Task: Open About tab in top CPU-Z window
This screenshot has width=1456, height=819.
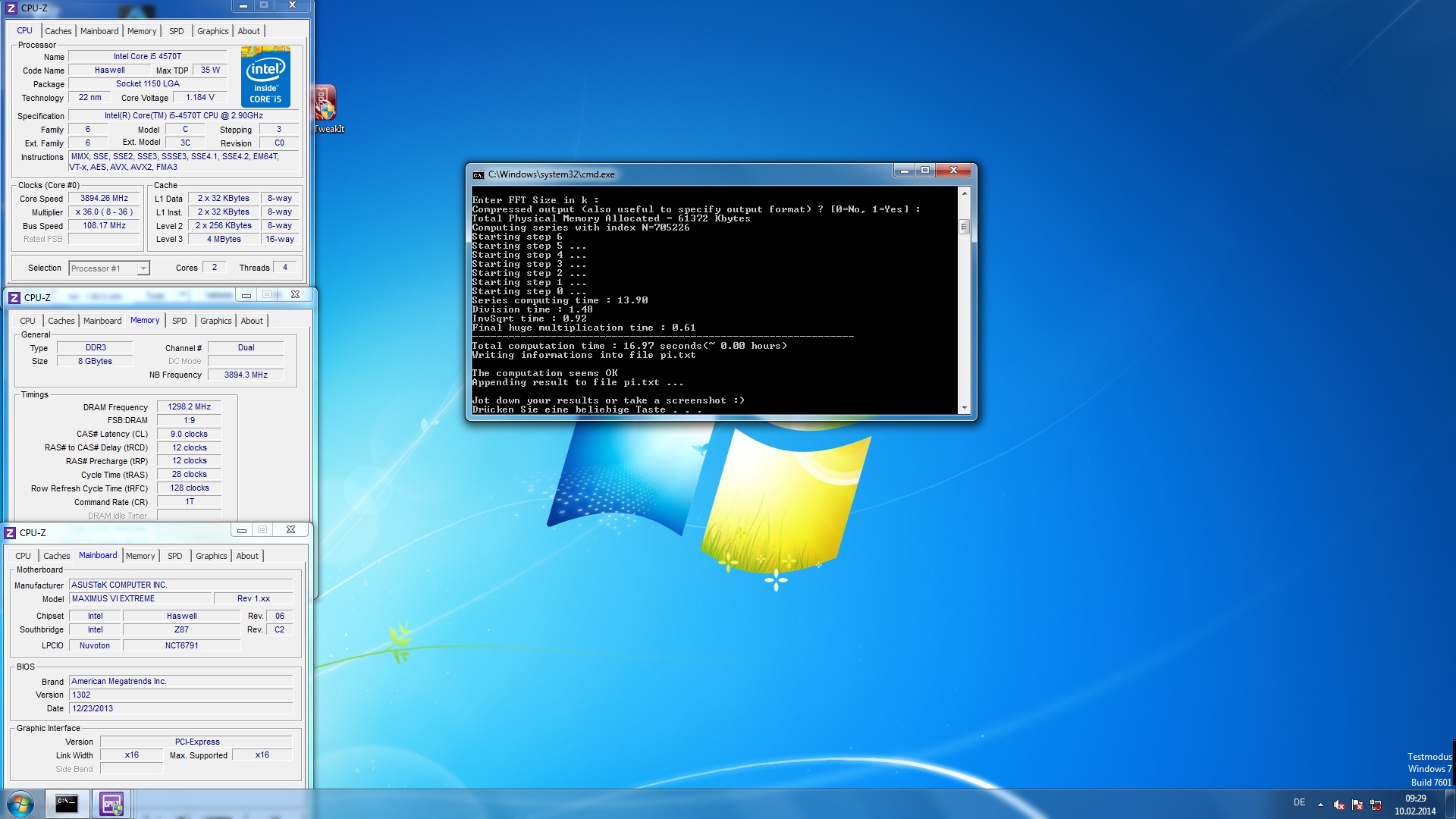Action: 249,31
